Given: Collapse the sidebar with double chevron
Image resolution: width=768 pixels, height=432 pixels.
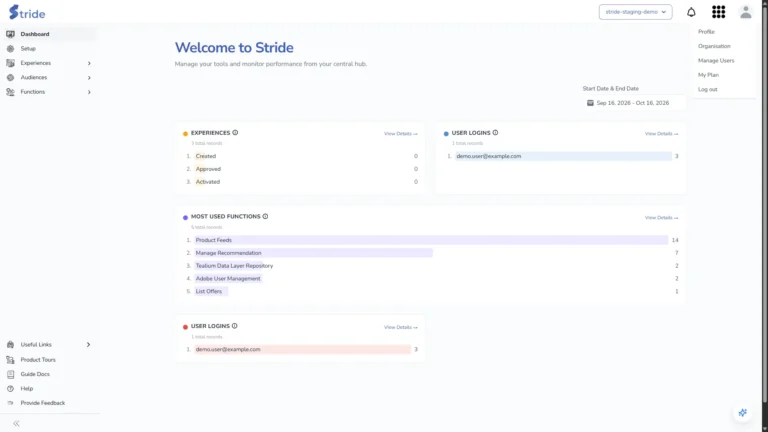Looking at the screenshot, I should click(16, 423).
